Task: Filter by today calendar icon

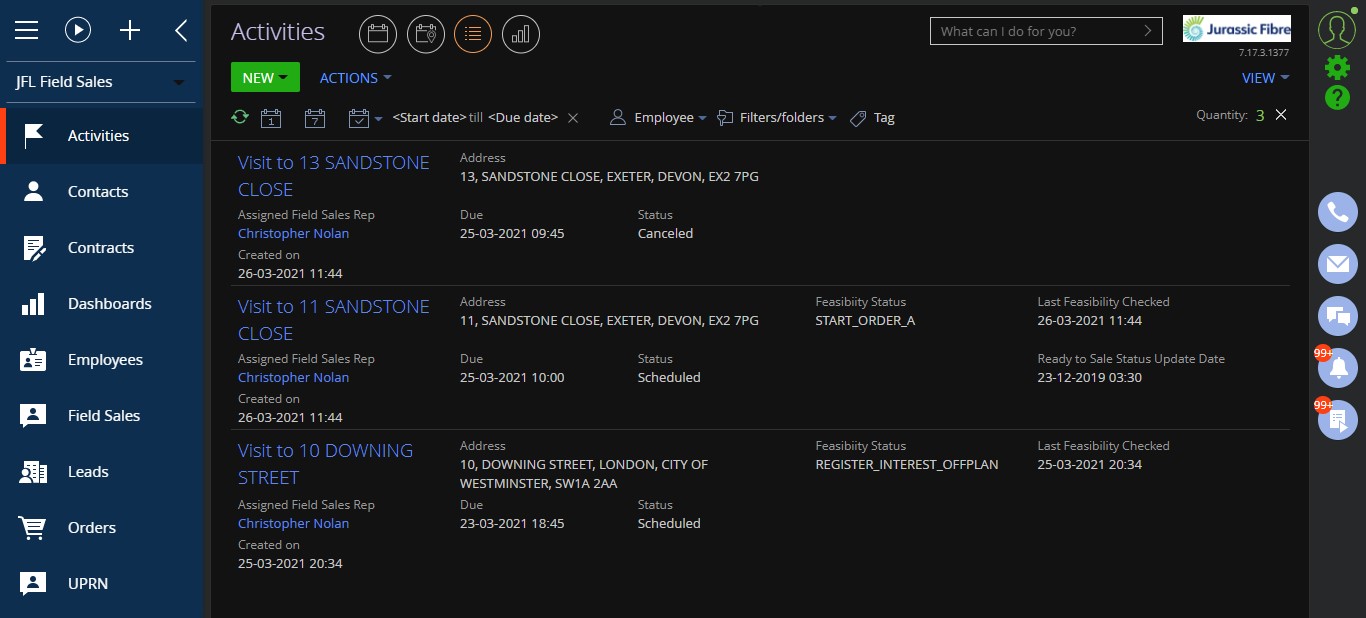Action: (x=271, y=118)
